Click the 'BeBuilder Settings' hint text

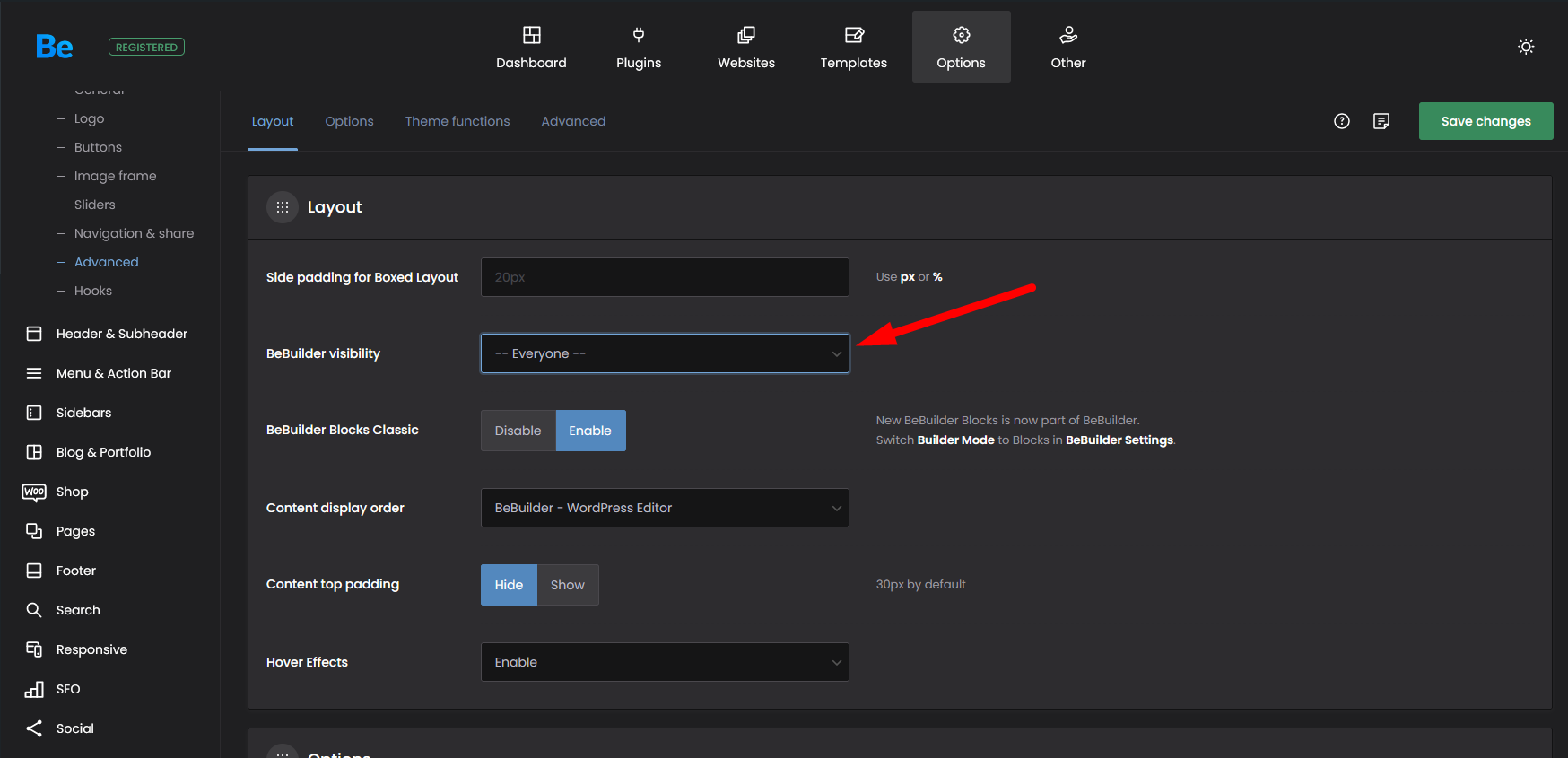[1119, 440]
